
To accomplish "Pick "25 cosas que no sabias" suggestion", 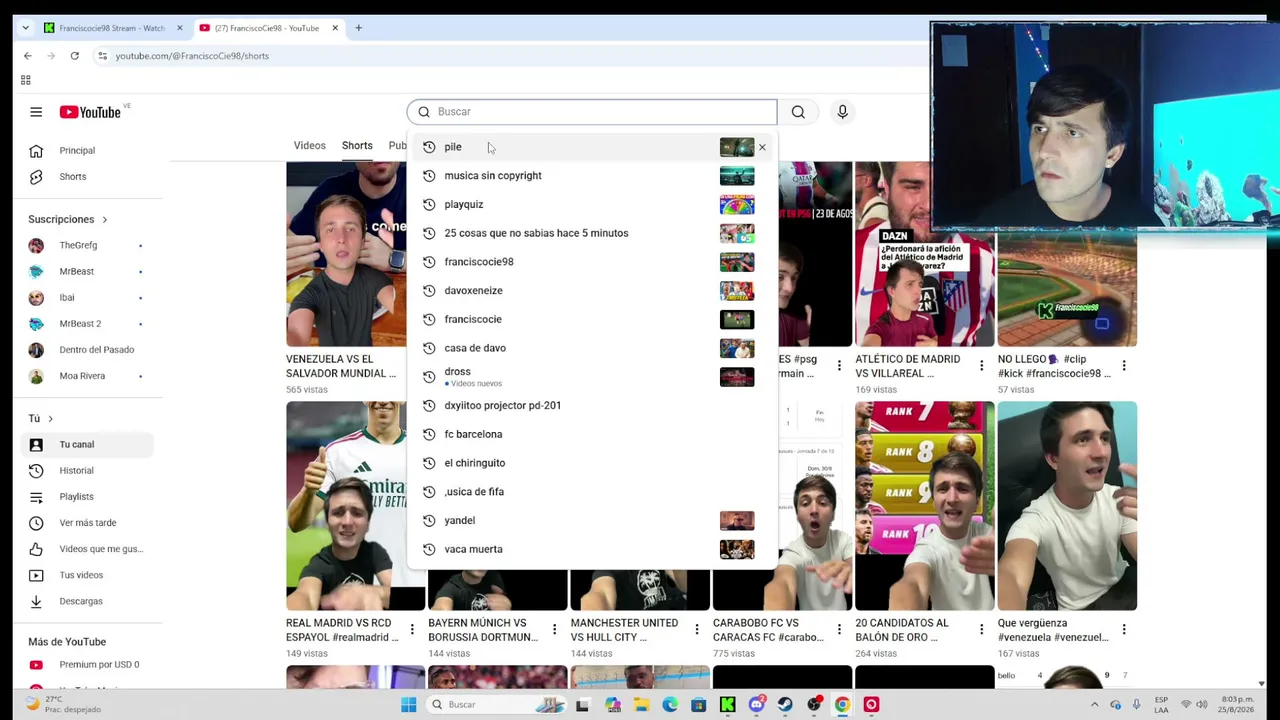I will pos(591,233).
